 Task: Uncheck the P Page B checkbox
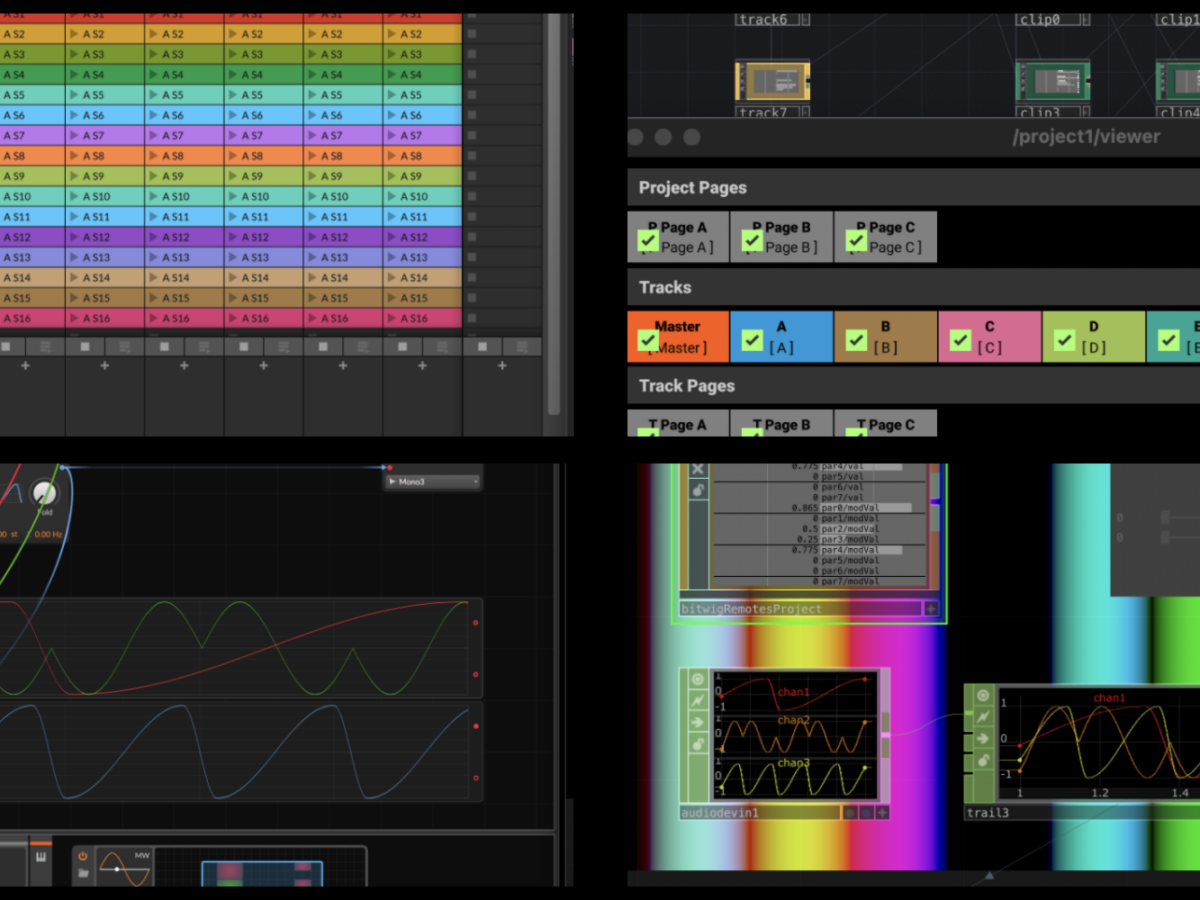(x=752, y=241)
